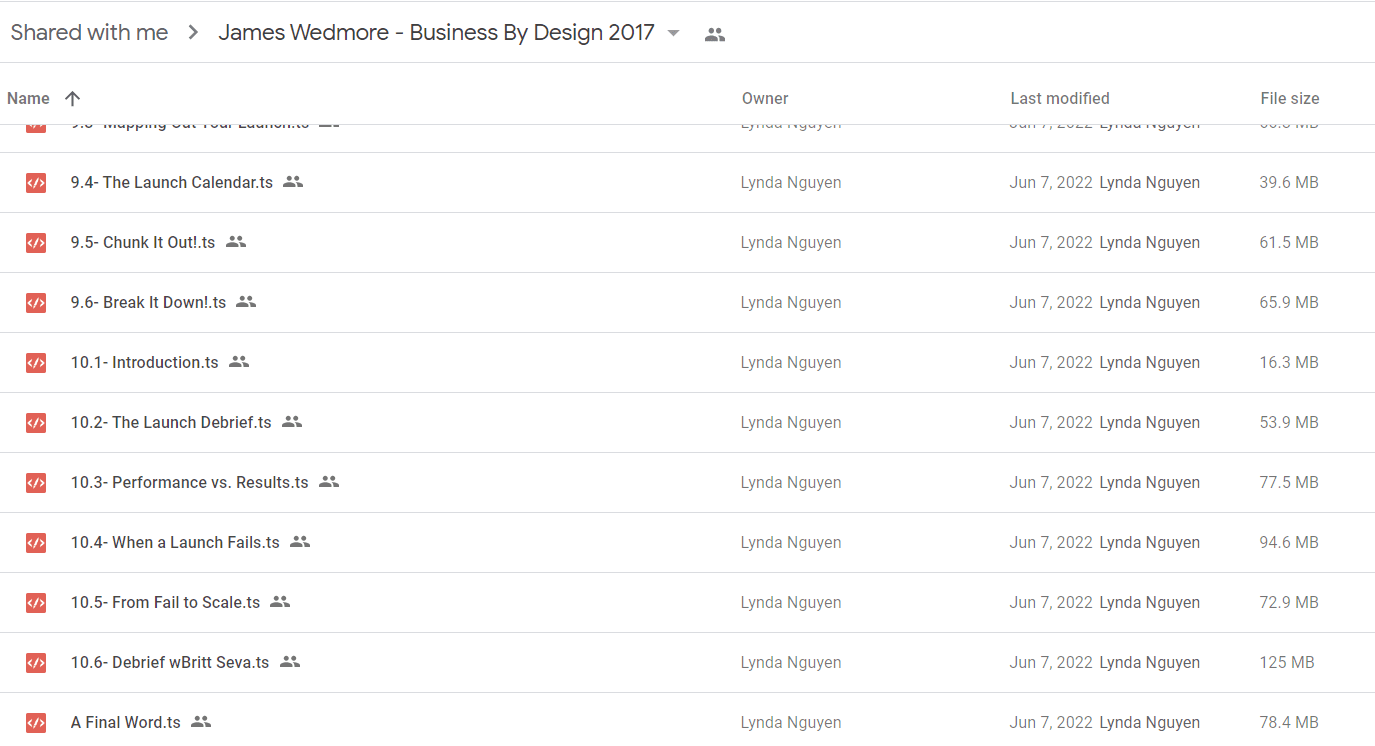Click owner Lynda Nguyen in A Final Word.ts row
Viewport: 1375px width, 746px height.
click(x=791, y=722)
